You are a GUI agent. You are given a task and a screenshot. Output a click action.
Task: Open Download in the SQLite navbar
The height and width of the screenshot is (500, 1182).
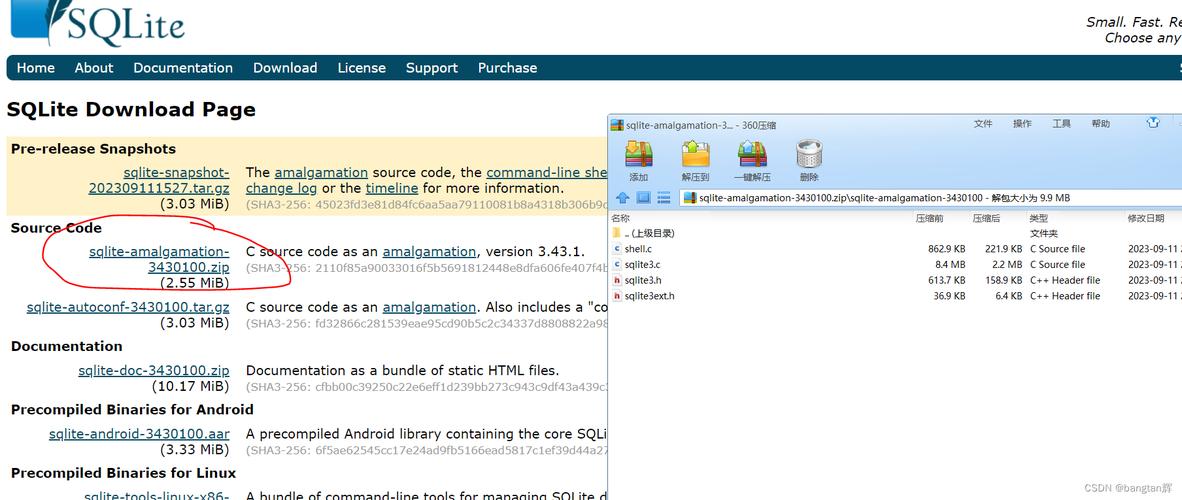(x=285, y=68)
